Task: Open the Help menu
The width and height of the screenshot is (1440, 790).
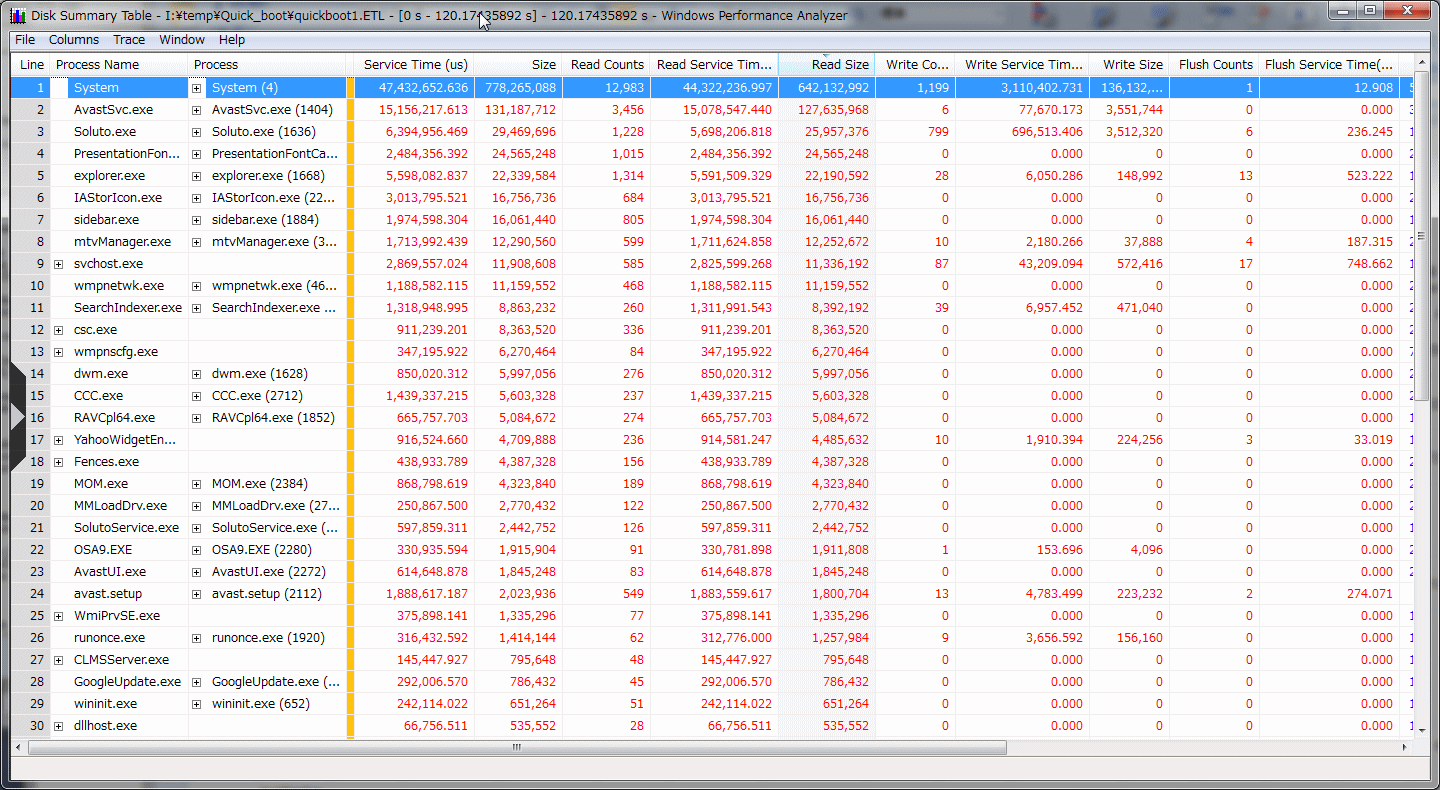Action: tap(232, 40)
